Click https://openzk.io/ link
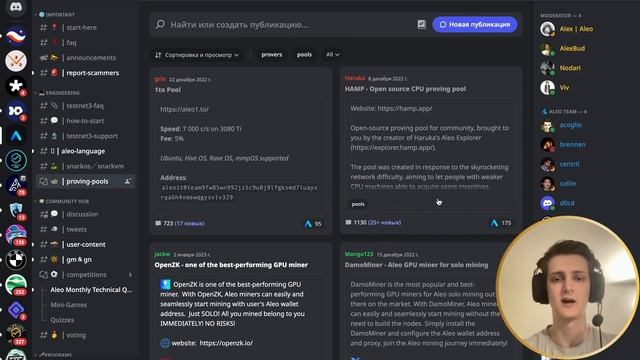Viewport: 640px width, 360px height. [226, 343]
